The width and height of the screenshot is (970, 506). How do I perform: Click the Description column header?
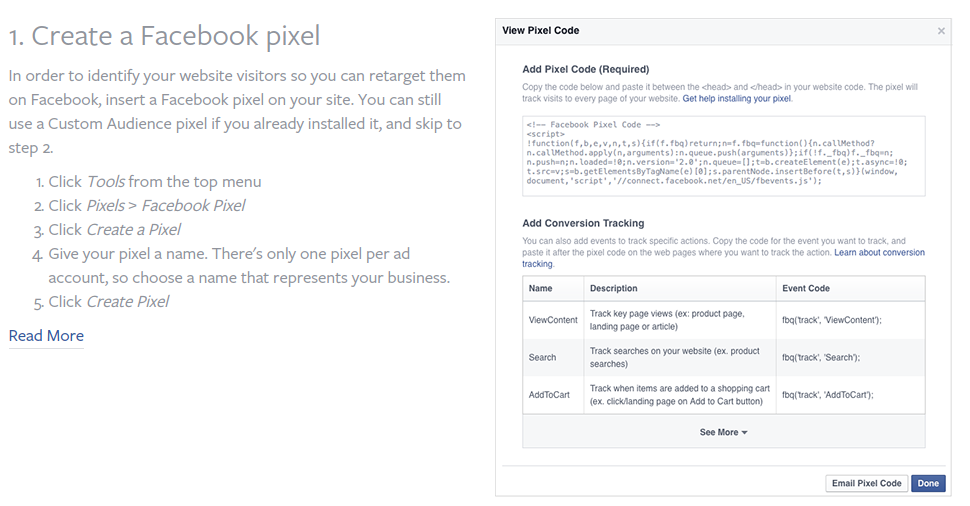[614, 288]
